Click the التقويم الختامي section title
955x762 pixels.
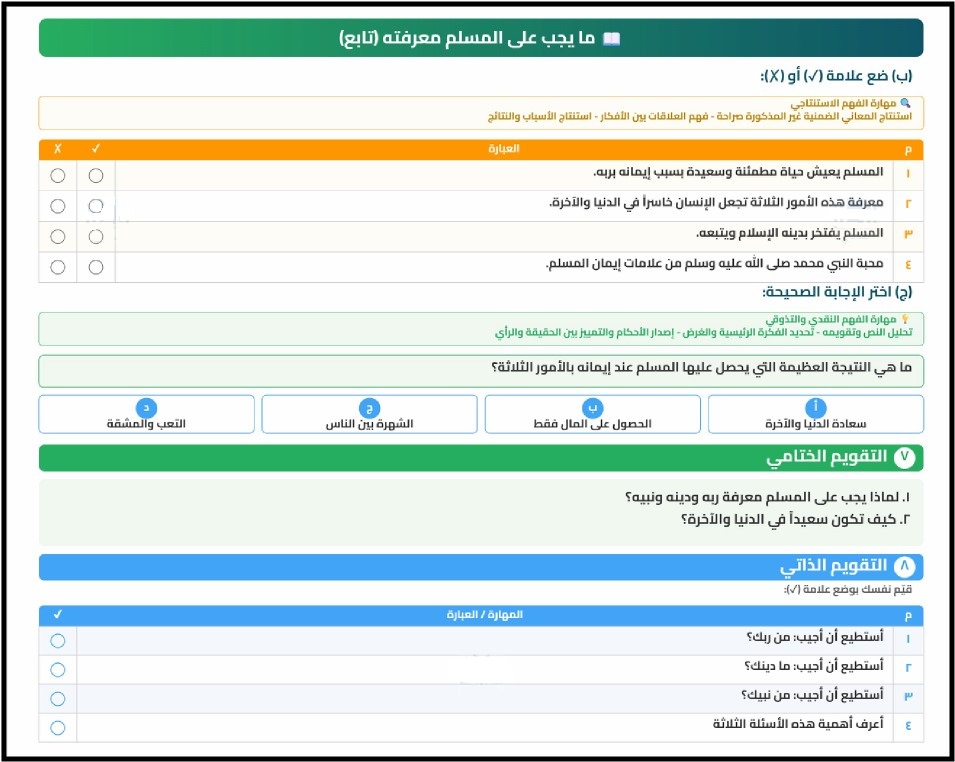click(826, 457)
